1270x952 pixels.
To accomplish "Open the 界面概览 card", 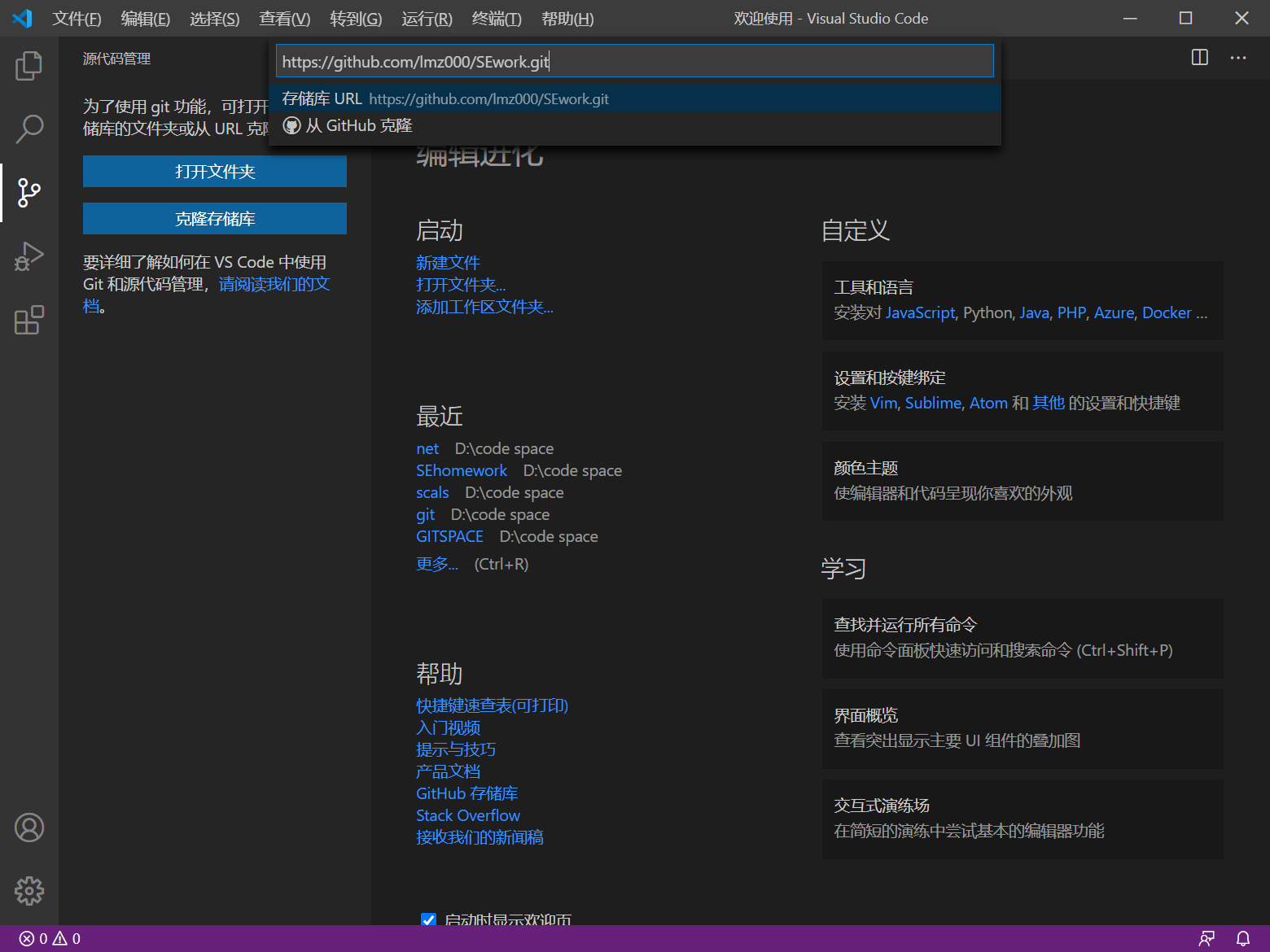I will coord(1023,728).
